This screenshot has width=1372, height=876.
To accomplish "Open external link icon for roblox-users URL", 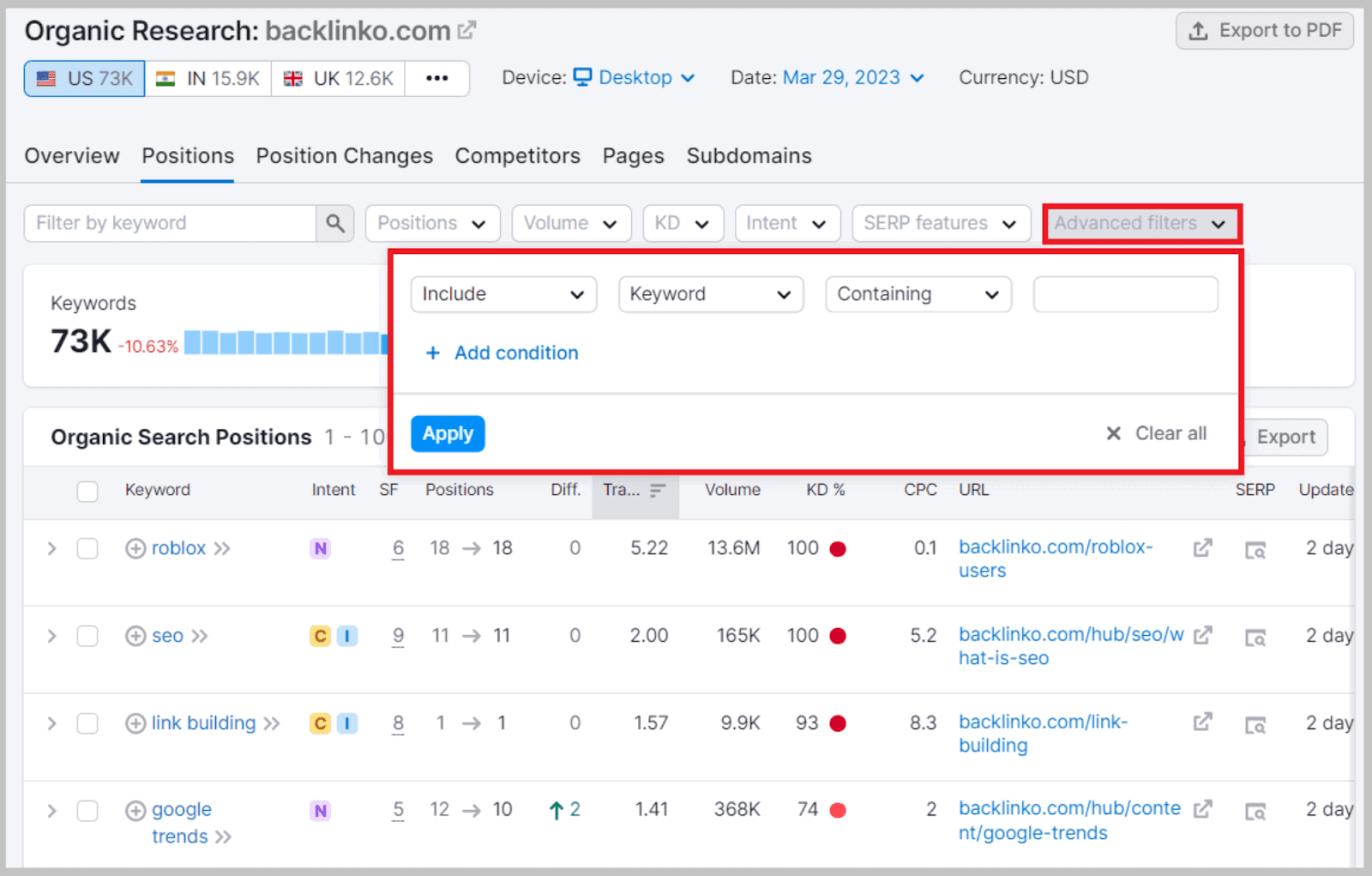I will coord(1203,547).
